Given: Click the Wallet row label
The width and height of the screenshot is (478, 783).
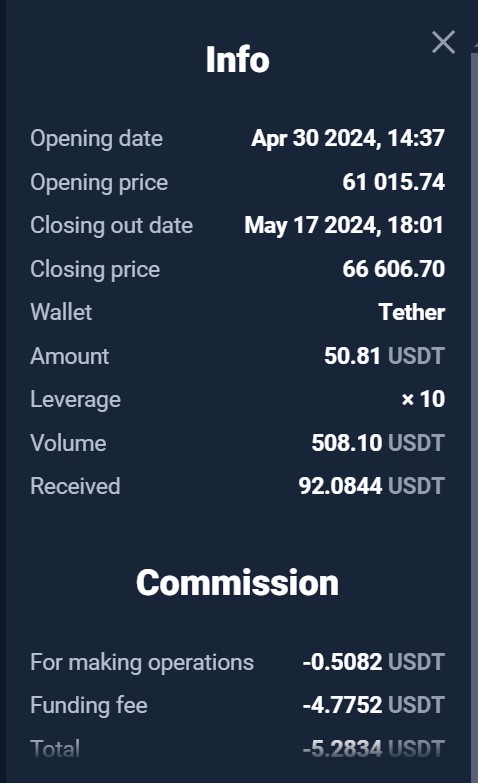Looking at the screenshot, I should (61, 312).
